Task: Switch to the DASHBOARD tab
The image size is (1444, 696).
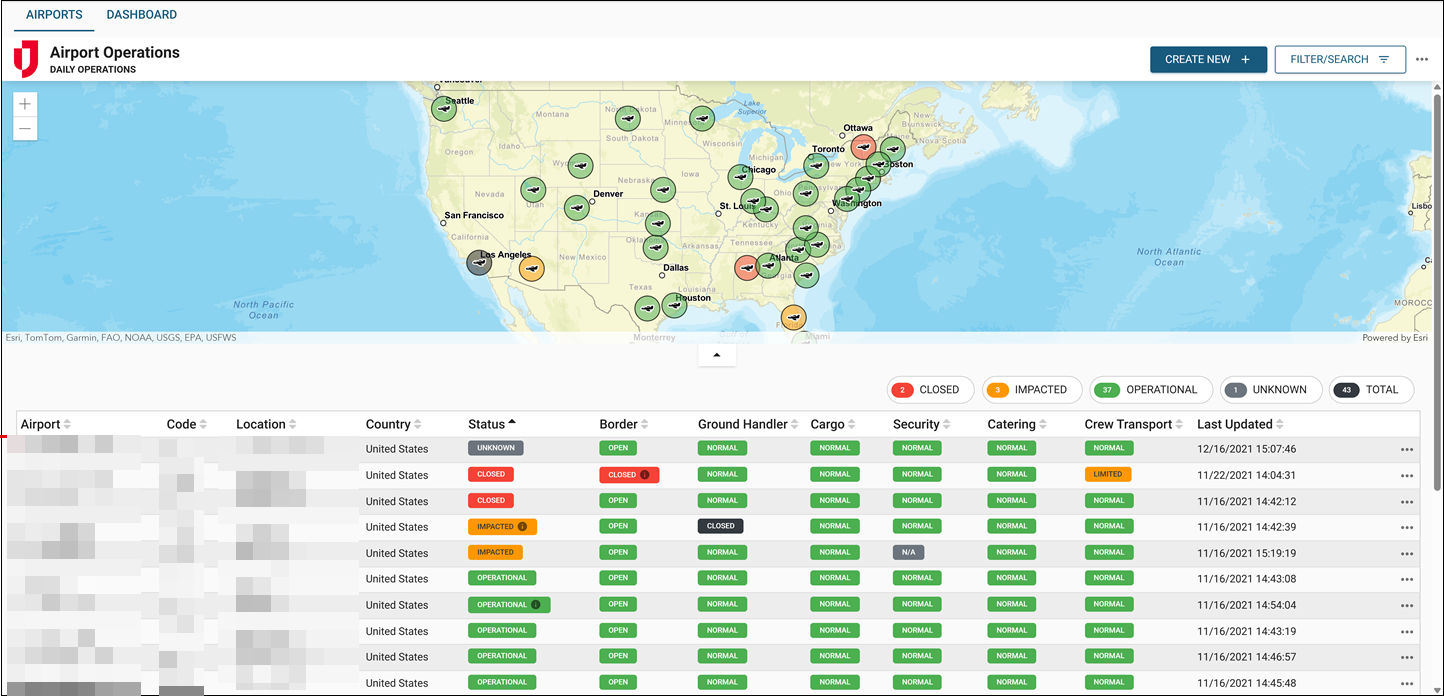Action: point(141,14)
